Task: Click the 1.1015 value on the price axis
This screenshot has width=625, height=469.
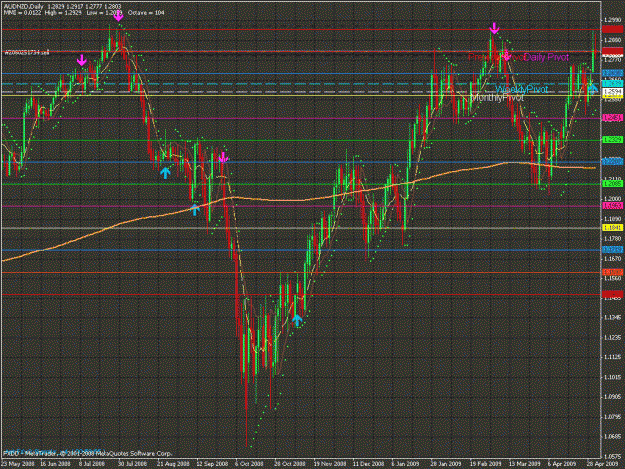Action: tap(613, 377)
